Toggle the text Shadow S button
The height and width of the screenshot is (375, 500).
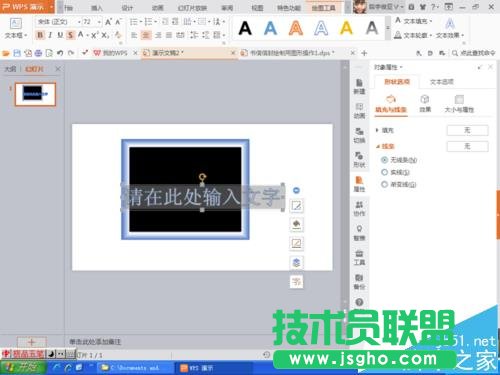[70, 35]
